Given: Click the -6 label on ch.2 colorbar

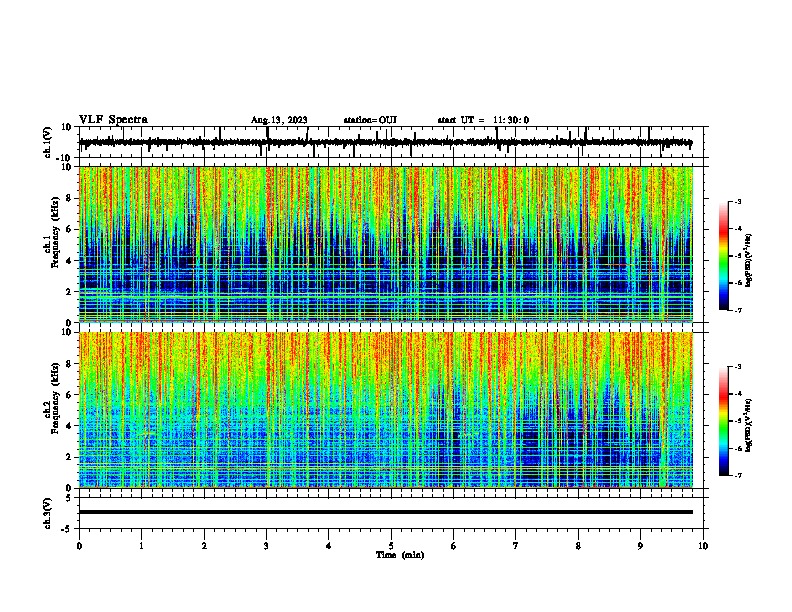Looking at the screenshot, I should tap(737, 448).
